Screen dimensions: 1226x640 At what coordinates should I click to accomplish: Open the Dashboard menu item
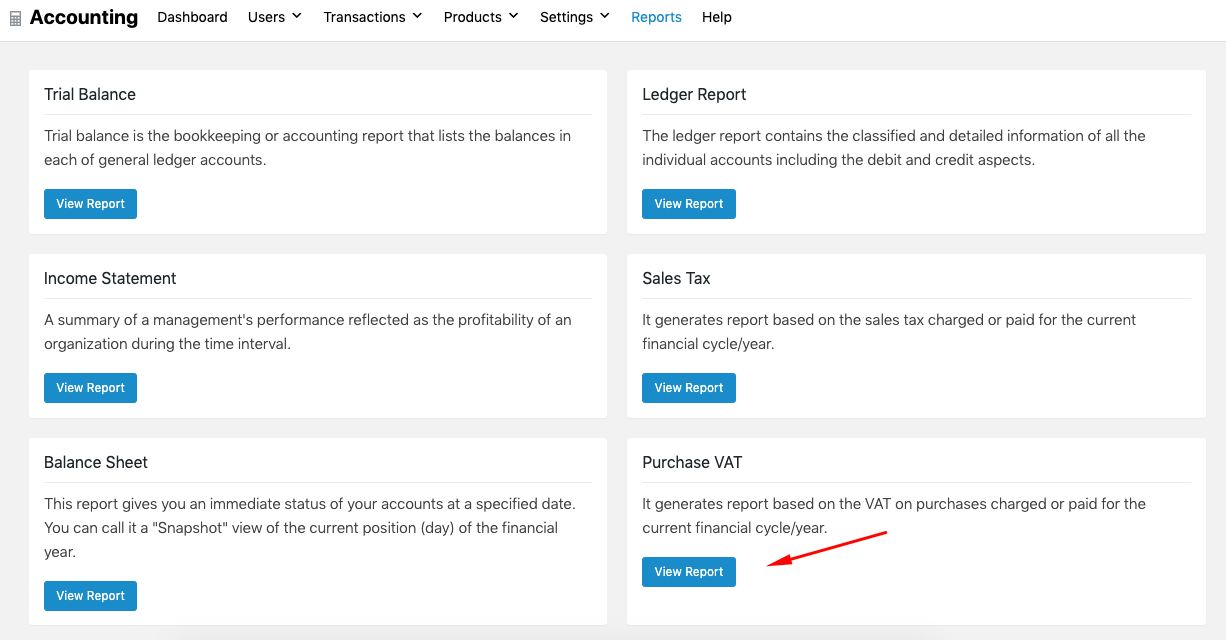tap(192, 17)
